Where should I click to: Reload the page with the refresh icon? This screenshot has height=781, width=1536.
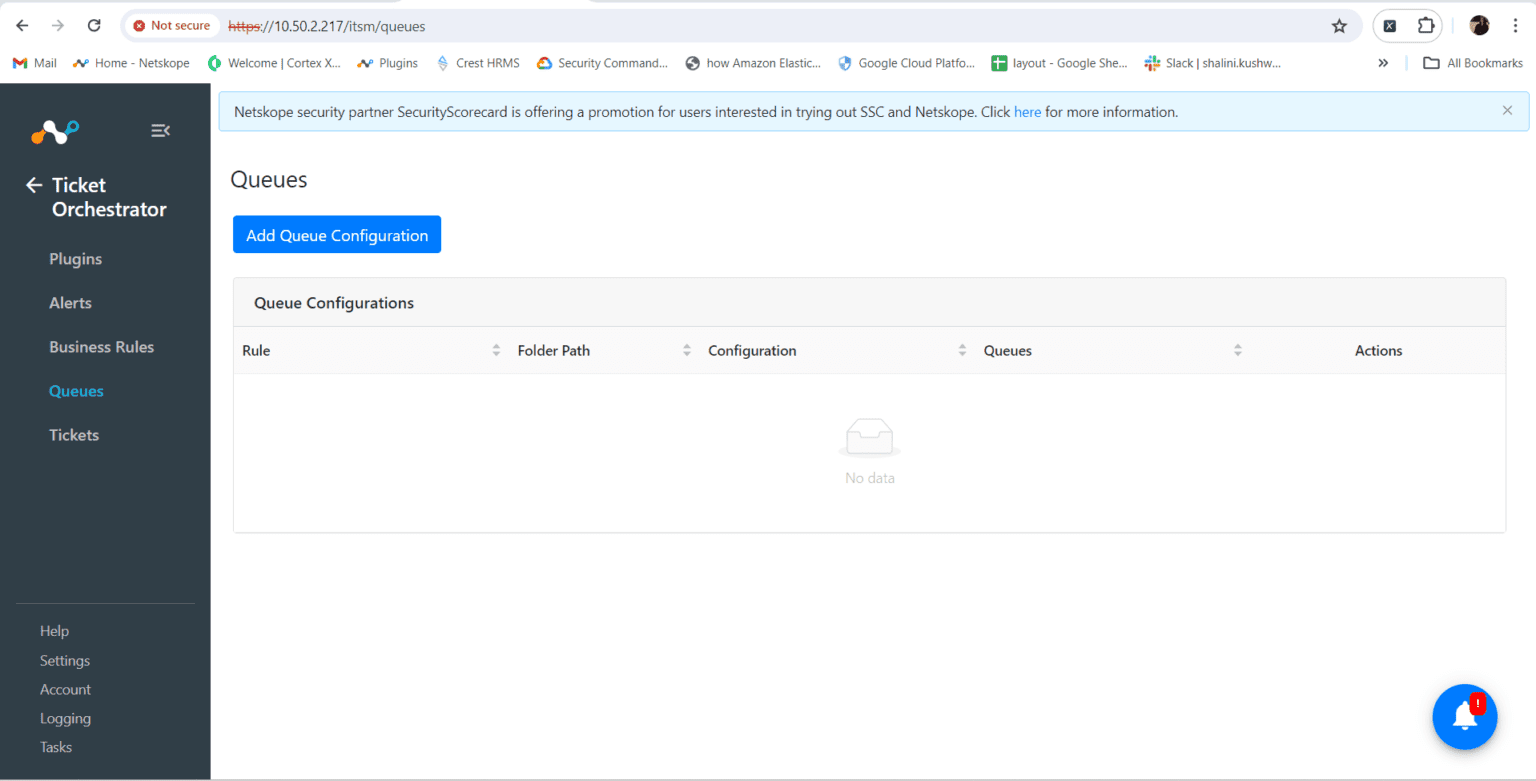[x=93, y=25]
